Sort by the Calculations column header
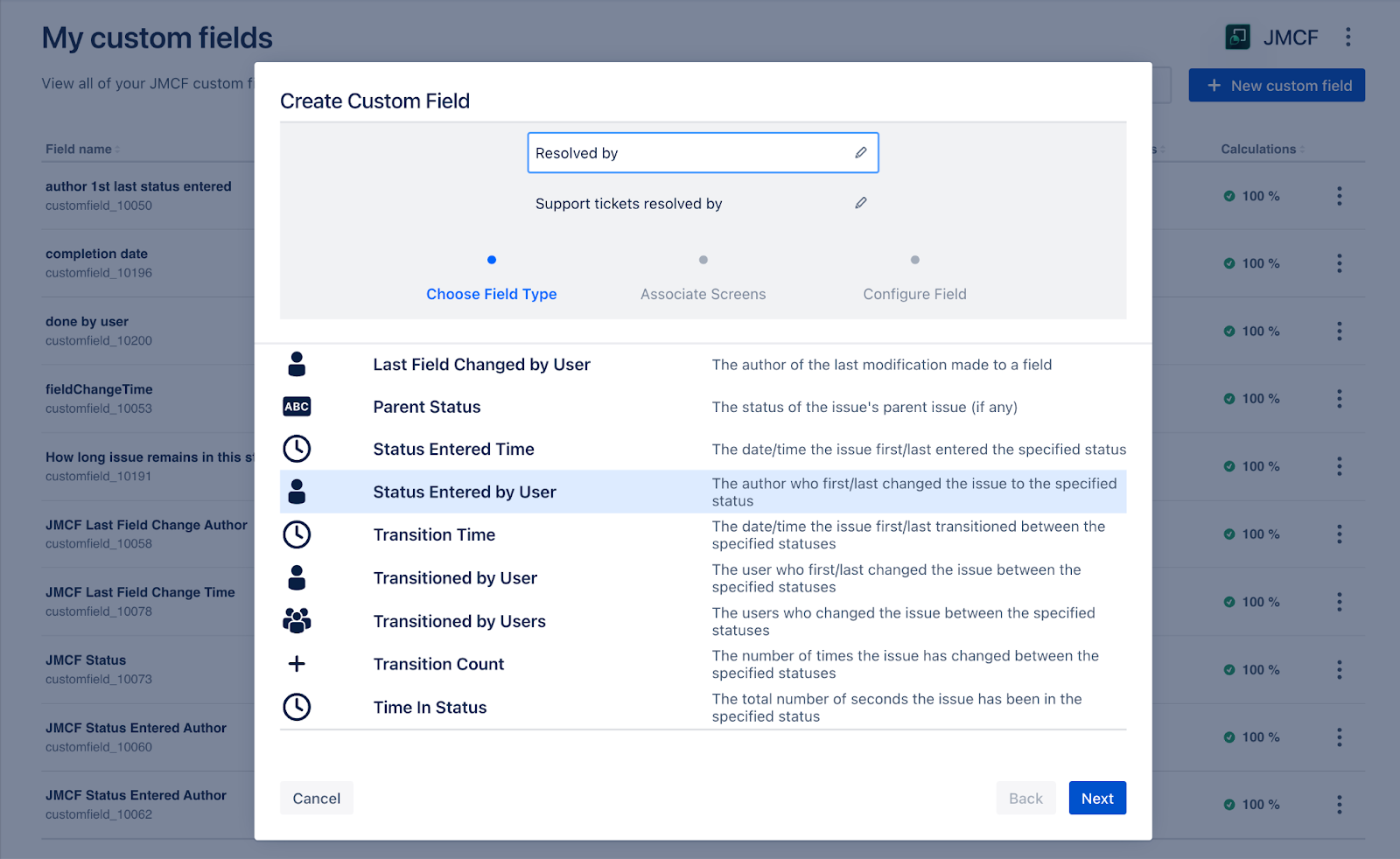The width and height of the screenshot is (1400, 859). (x=1263, y=149)
